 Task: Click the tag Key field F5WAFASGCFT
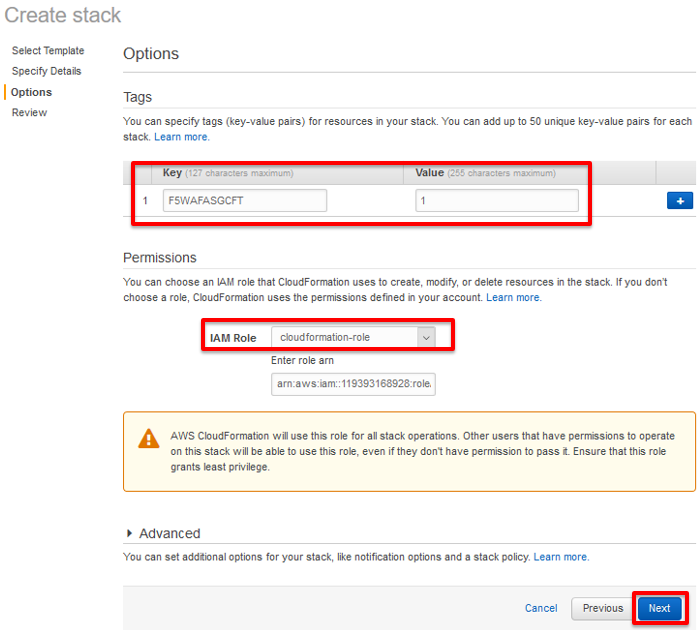[x=245, y=201]
